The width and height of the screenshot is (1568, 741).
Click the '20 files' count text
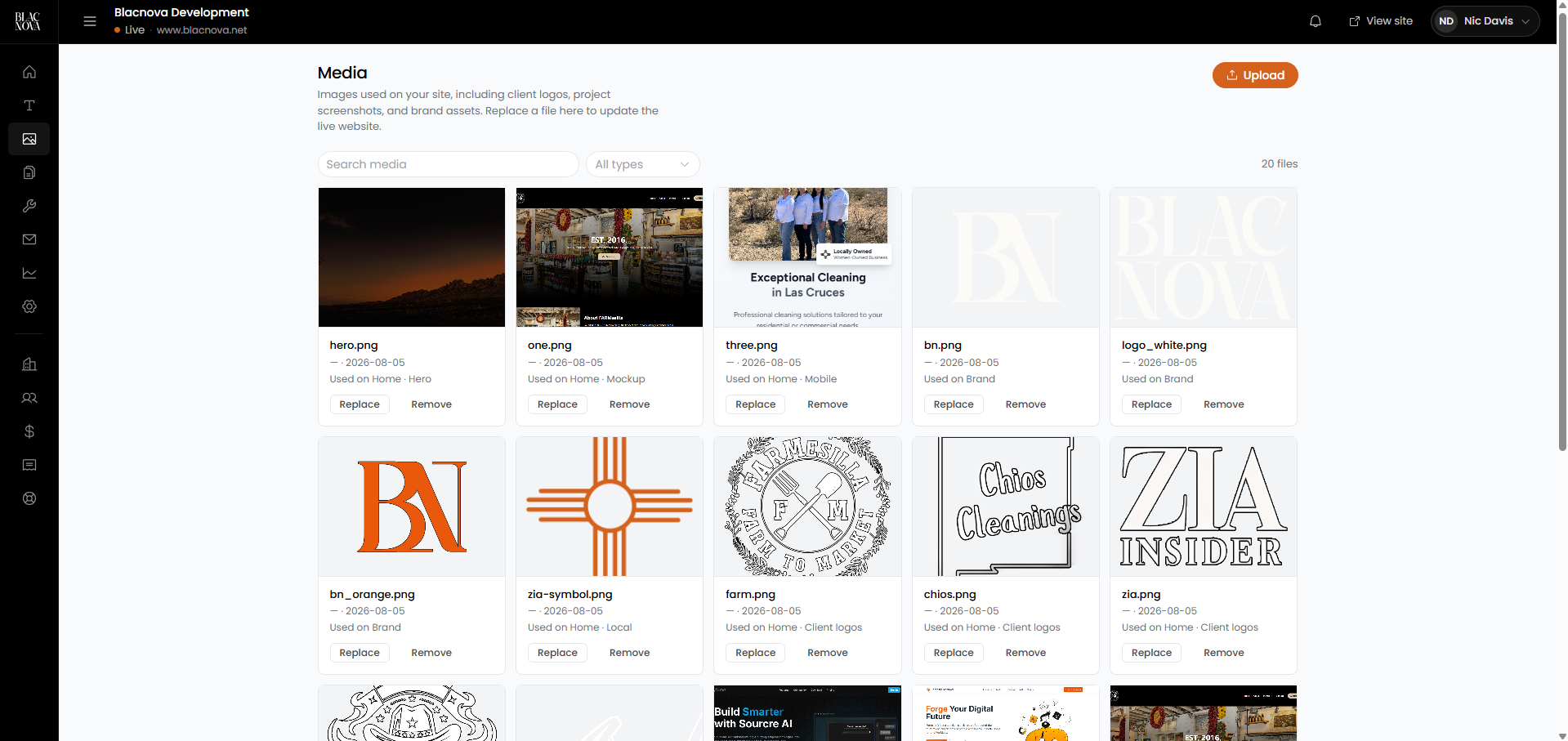(1279, 164)
